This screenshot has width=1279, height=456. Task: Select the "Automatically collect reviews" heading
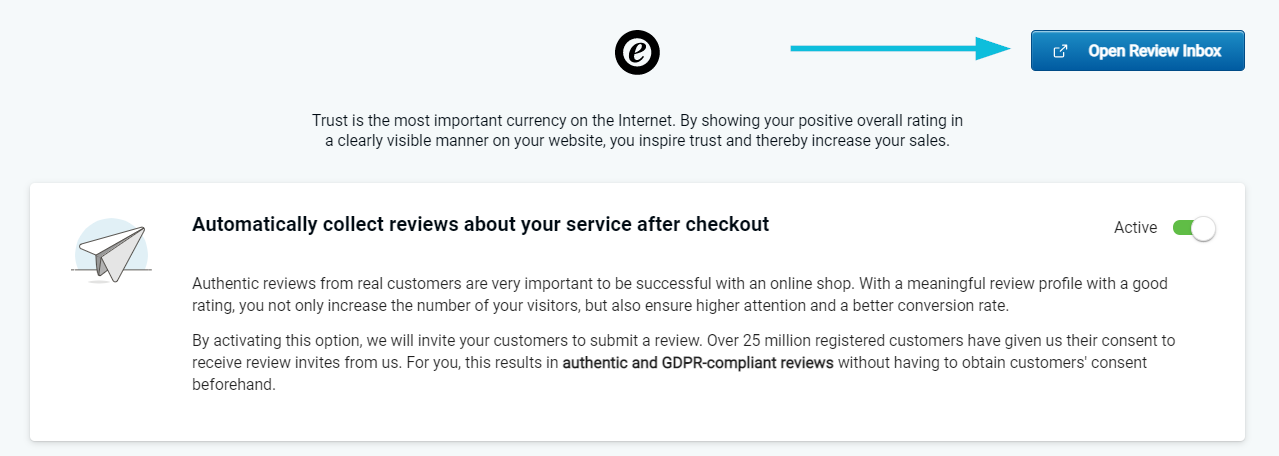(480, 224)
